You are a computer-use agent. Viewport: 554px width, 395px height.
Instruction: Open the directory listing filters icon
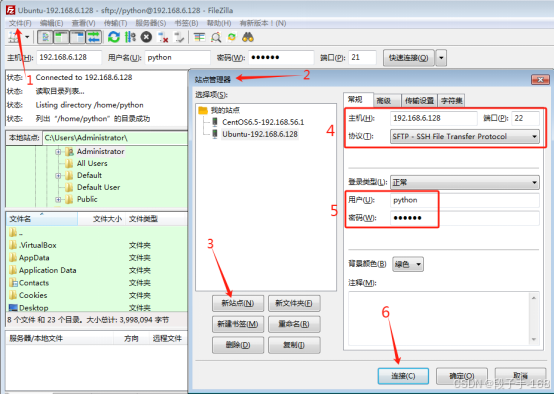pos(199,37)
